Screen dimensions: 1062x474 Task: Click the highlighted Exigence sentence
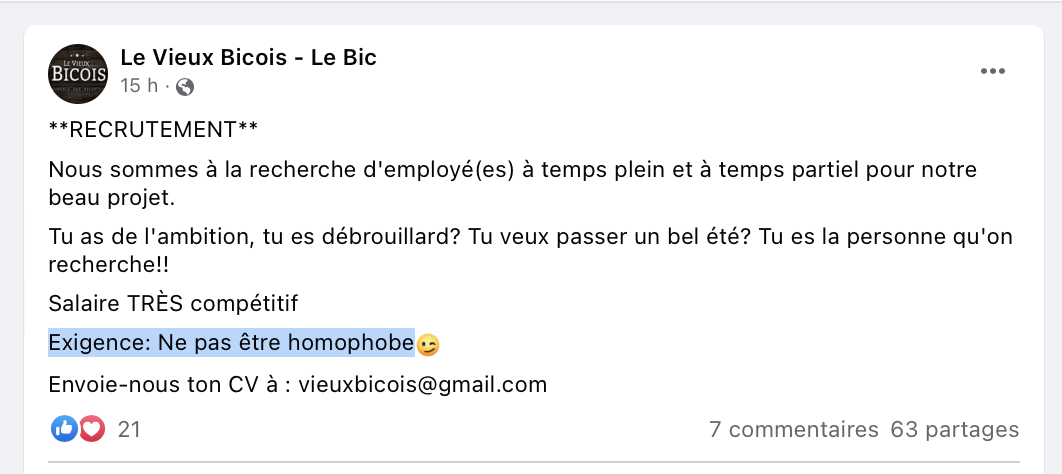point(231,343)
